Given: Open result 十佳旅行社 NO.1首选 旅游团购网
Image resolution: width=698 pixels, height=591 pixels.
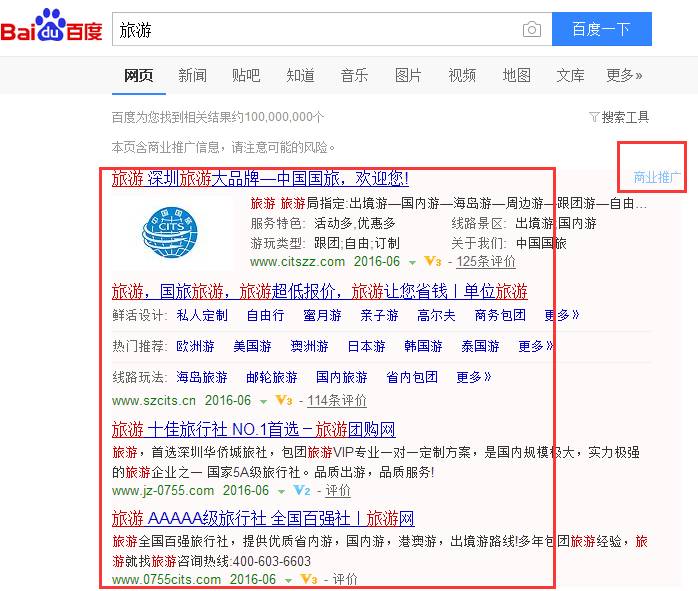Looking at the screenshot, I should (x=254, y=430).
